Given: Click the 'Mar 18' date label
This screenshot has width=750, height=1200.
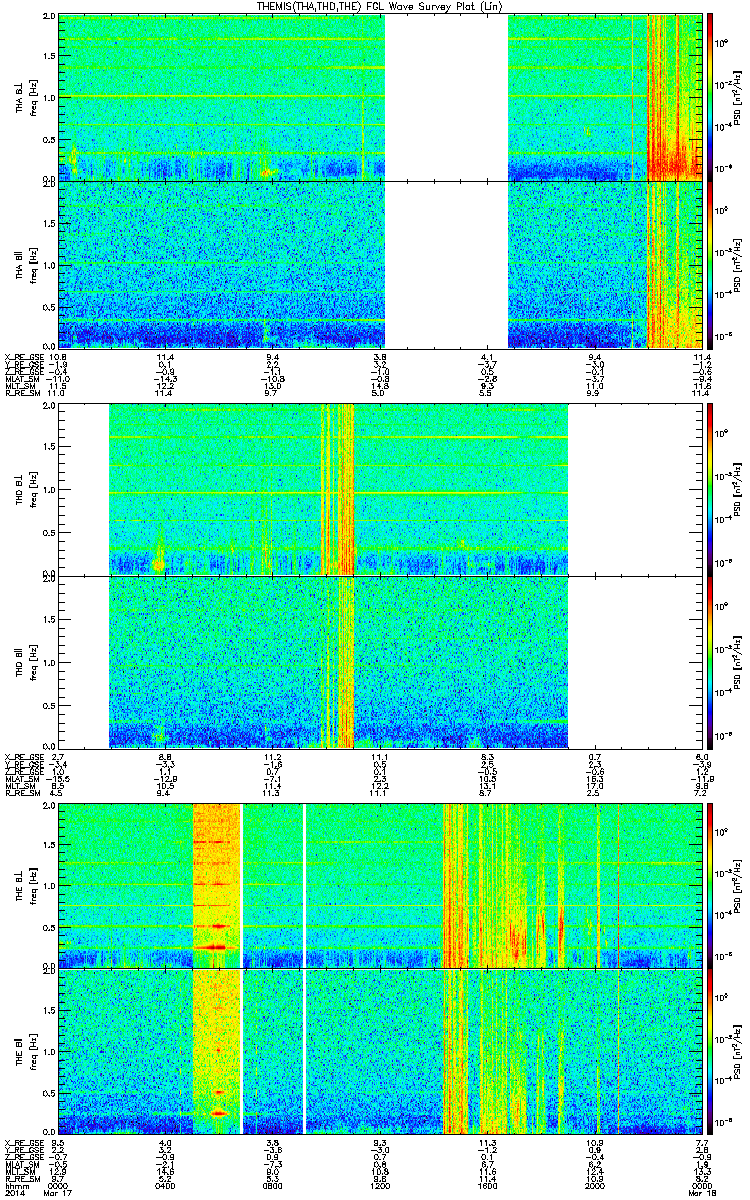Looking at the screenshot, I should pos(702,1194).
